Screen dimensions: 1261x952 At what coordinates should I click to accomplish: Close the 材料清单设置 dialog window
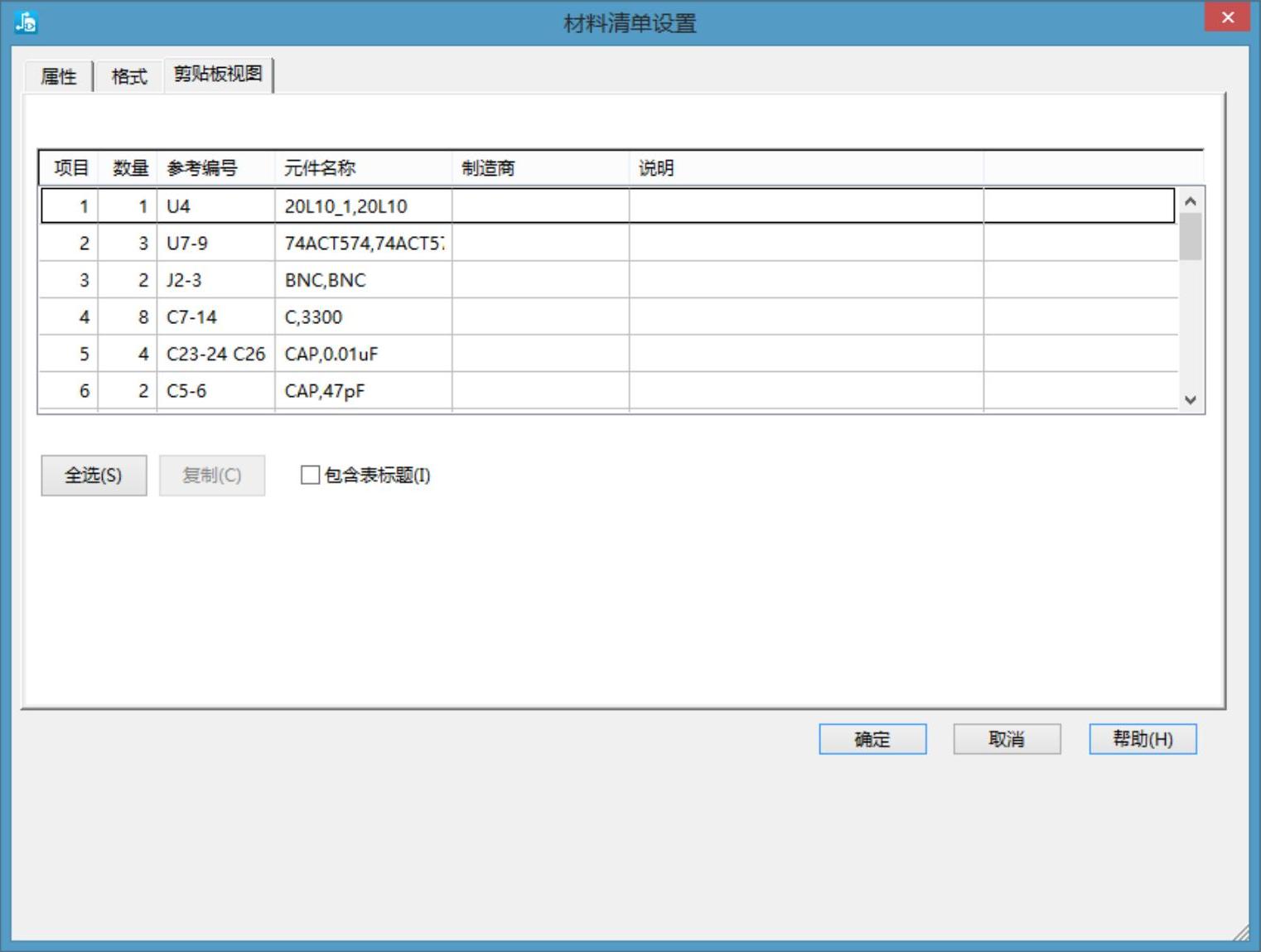click(x=1227, y=17)
